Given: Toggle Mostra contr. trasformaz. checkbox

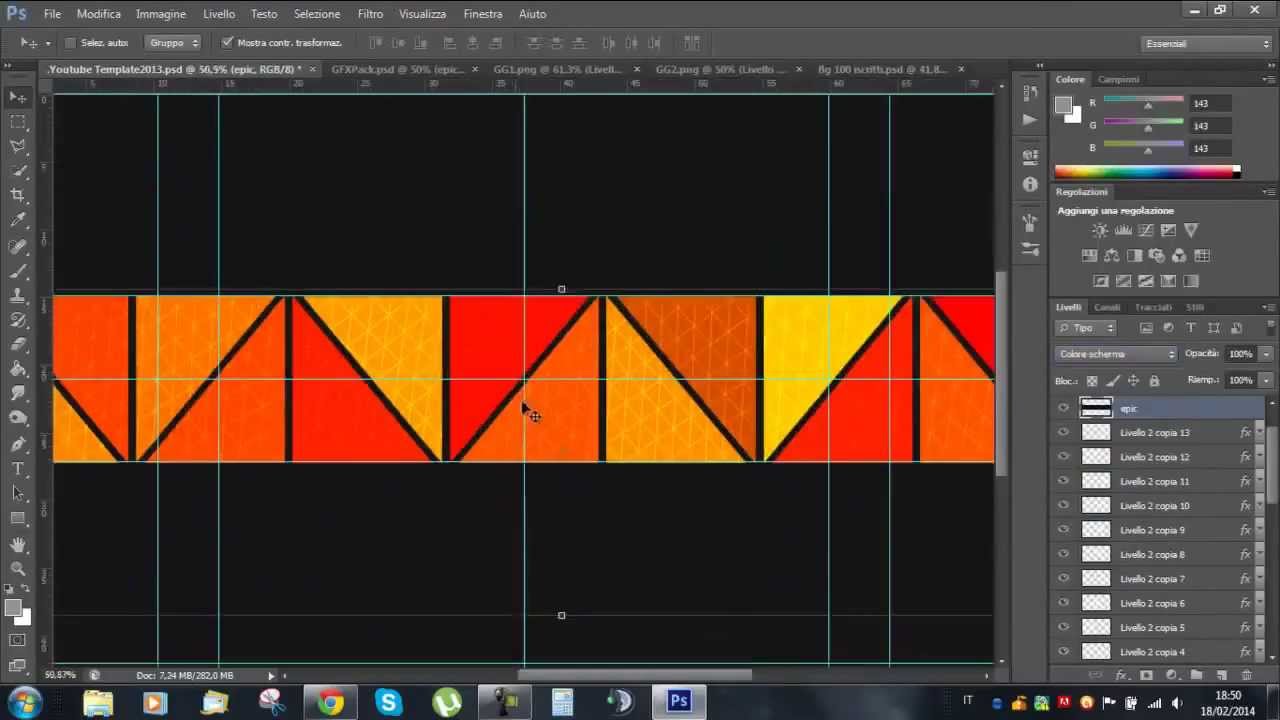Looking at the screenshot, I should (x=227, y=43).
